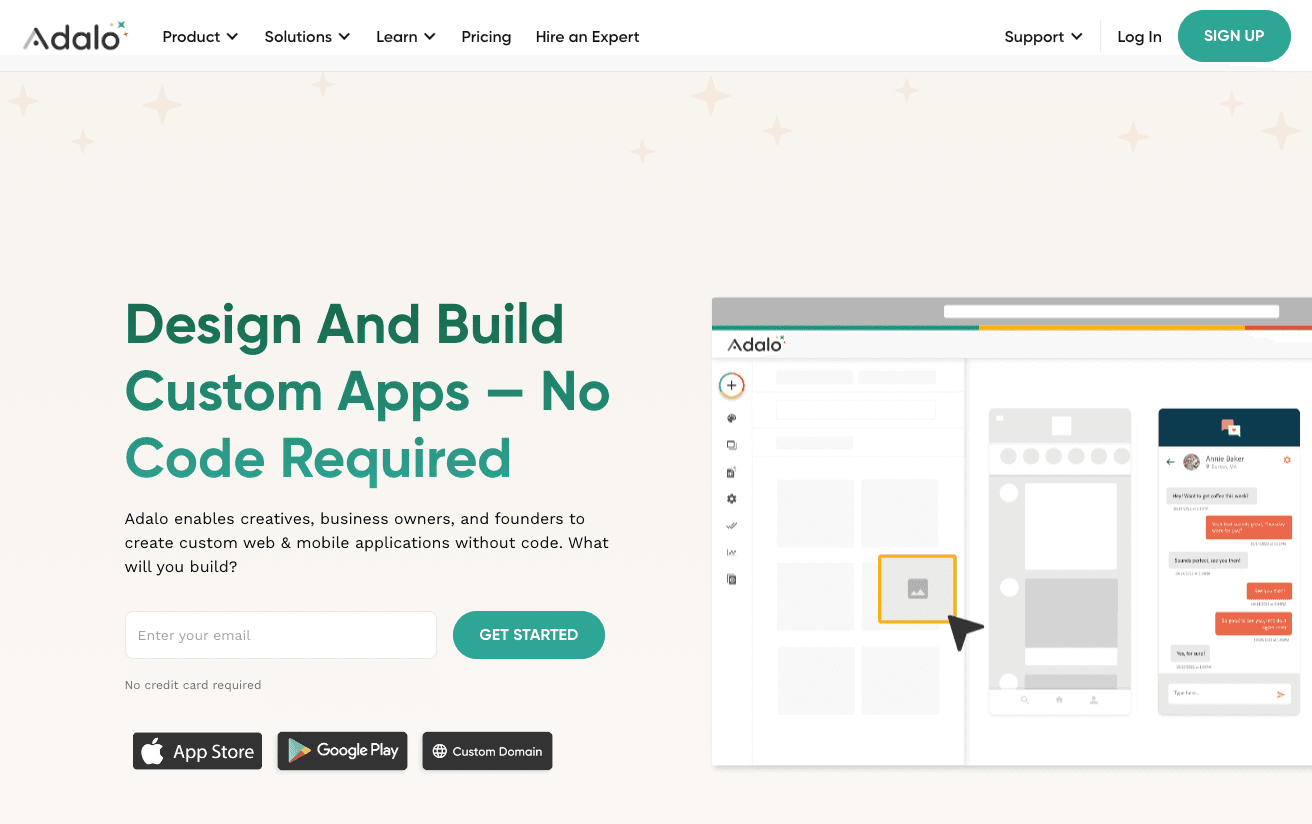Expand the Support dropdown

1043,37
